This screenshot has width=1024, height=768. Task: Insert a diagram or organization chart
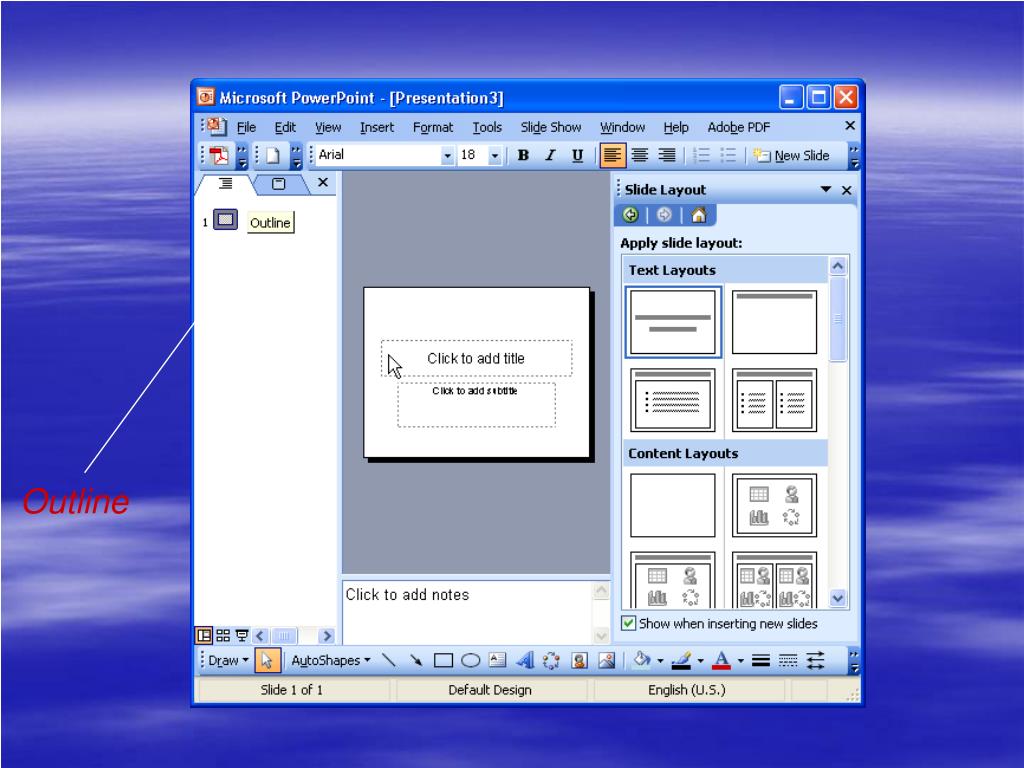click(x=551, y=660)
